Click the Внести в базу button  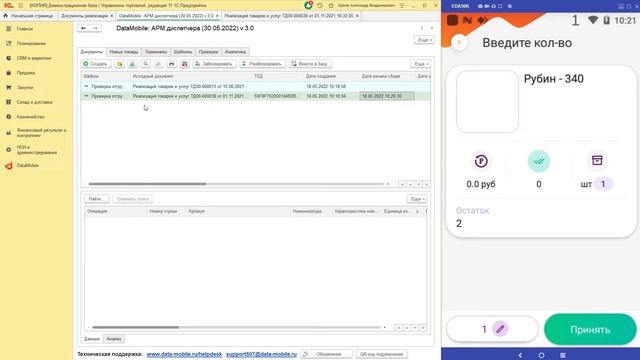310,64
